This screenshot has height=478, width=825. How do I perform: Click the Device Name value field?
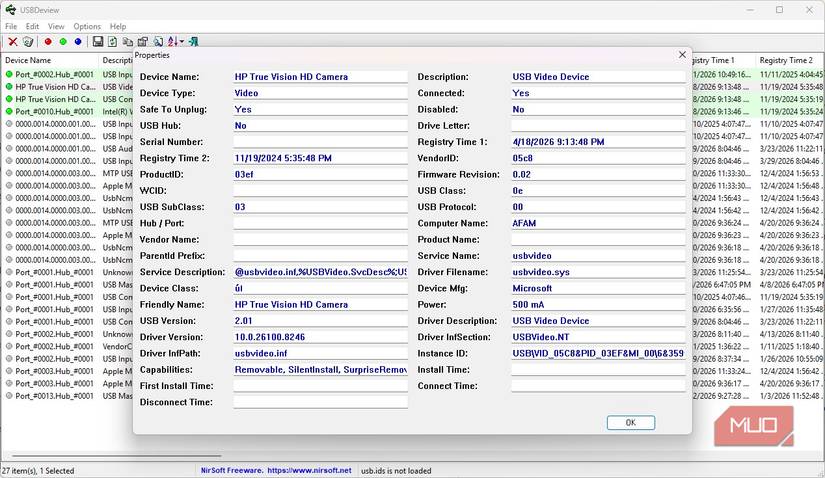pos(320,77)
